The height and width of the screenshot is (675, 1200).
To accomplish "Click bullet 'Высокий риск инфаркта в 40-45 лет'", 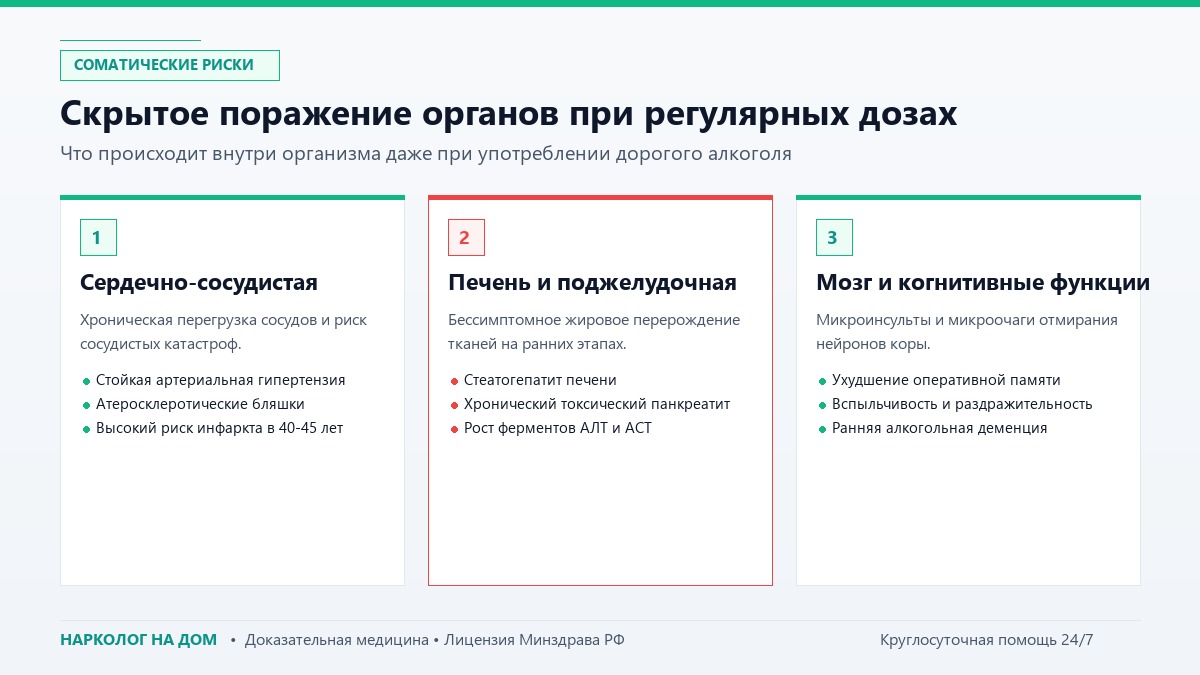I will click(x=220, y=428).
